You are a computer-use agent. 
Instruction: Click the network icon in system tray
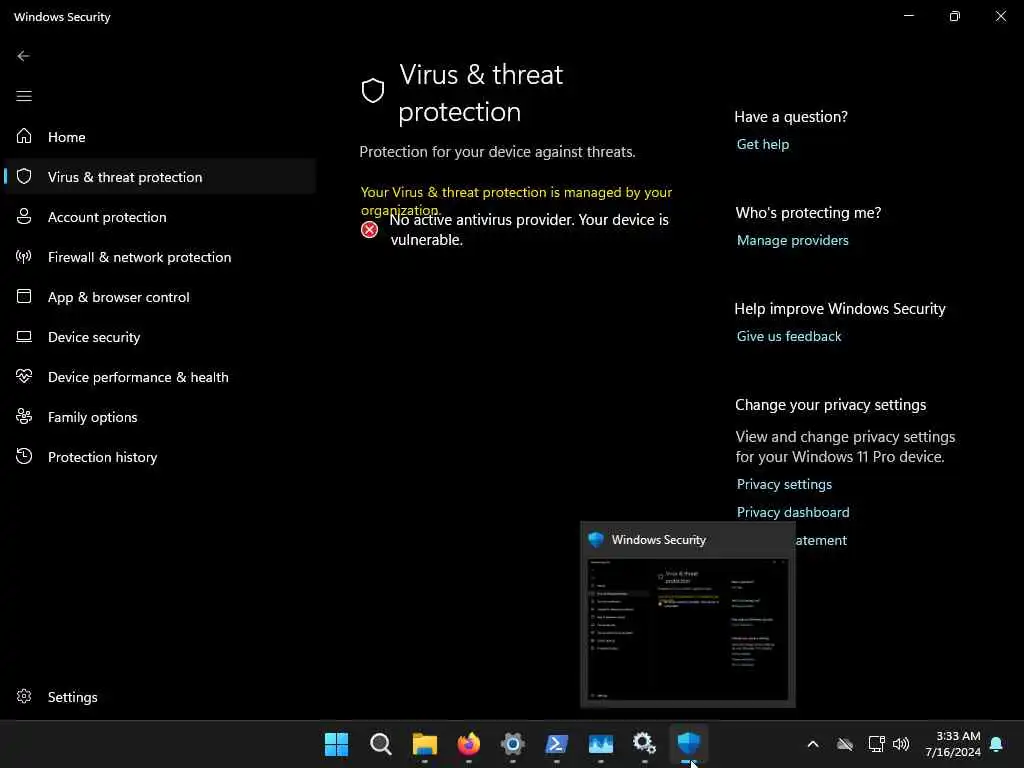pyautogui.click(x=876, y=744)
